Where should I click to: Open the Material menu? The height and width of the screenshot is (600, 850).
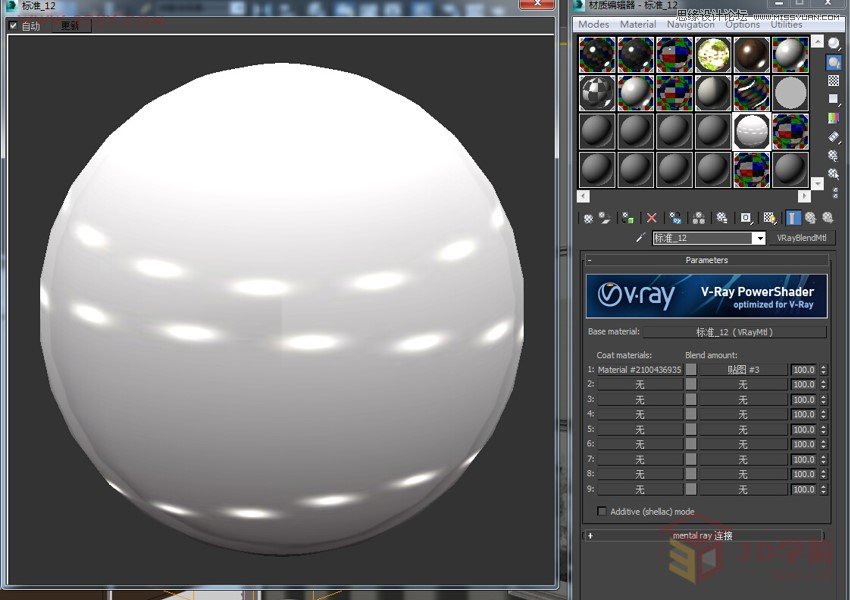coord(637,24)
